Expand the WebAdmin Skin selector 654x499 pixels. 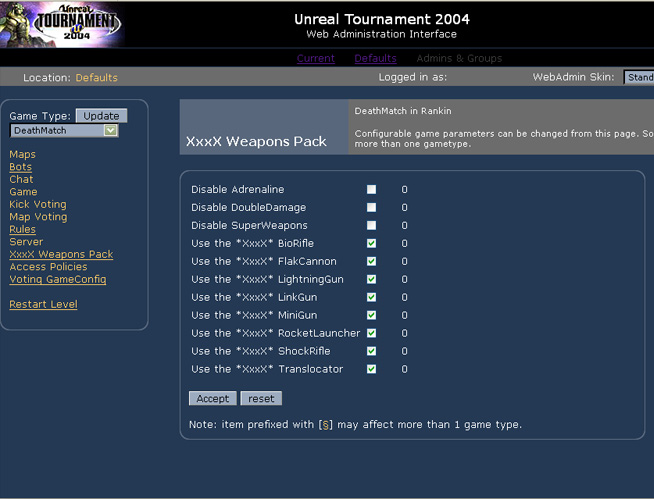[638, 77]
